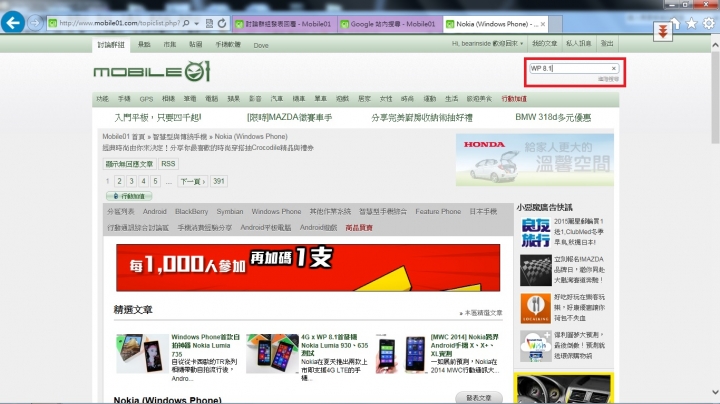
Task: Click the search magnifier icon in address bar
Action: (x=186, y=23)
